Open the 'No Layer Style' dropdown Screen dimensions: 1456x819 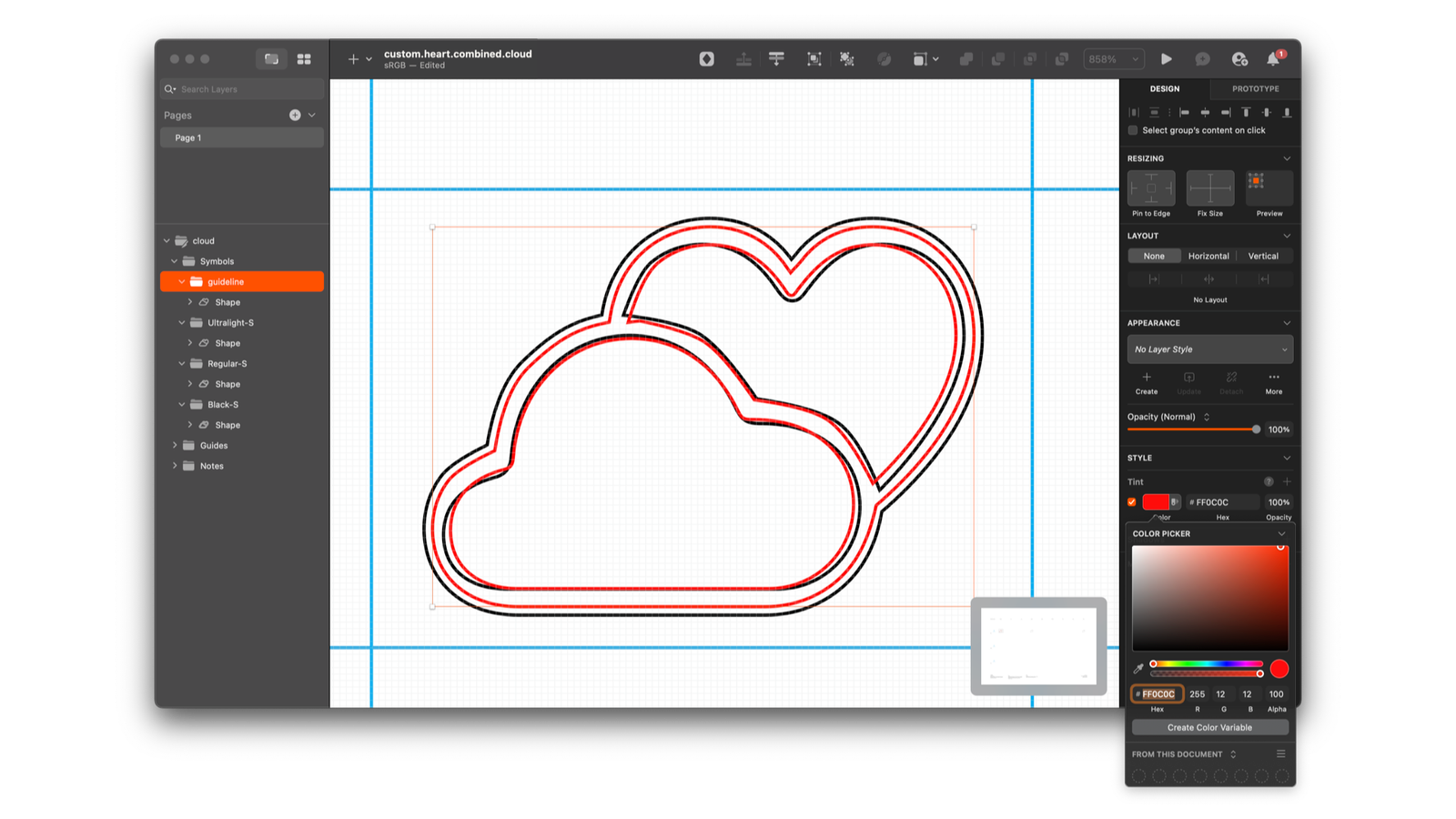coord(1209,349)
